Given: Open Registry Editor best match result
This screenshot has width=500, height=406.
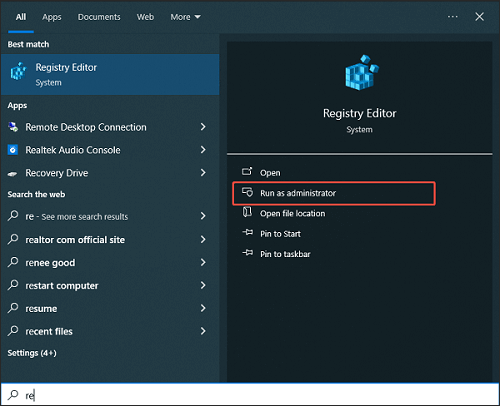Looking at the screenshot, I should pyautogui.click(x=110, y=74).
